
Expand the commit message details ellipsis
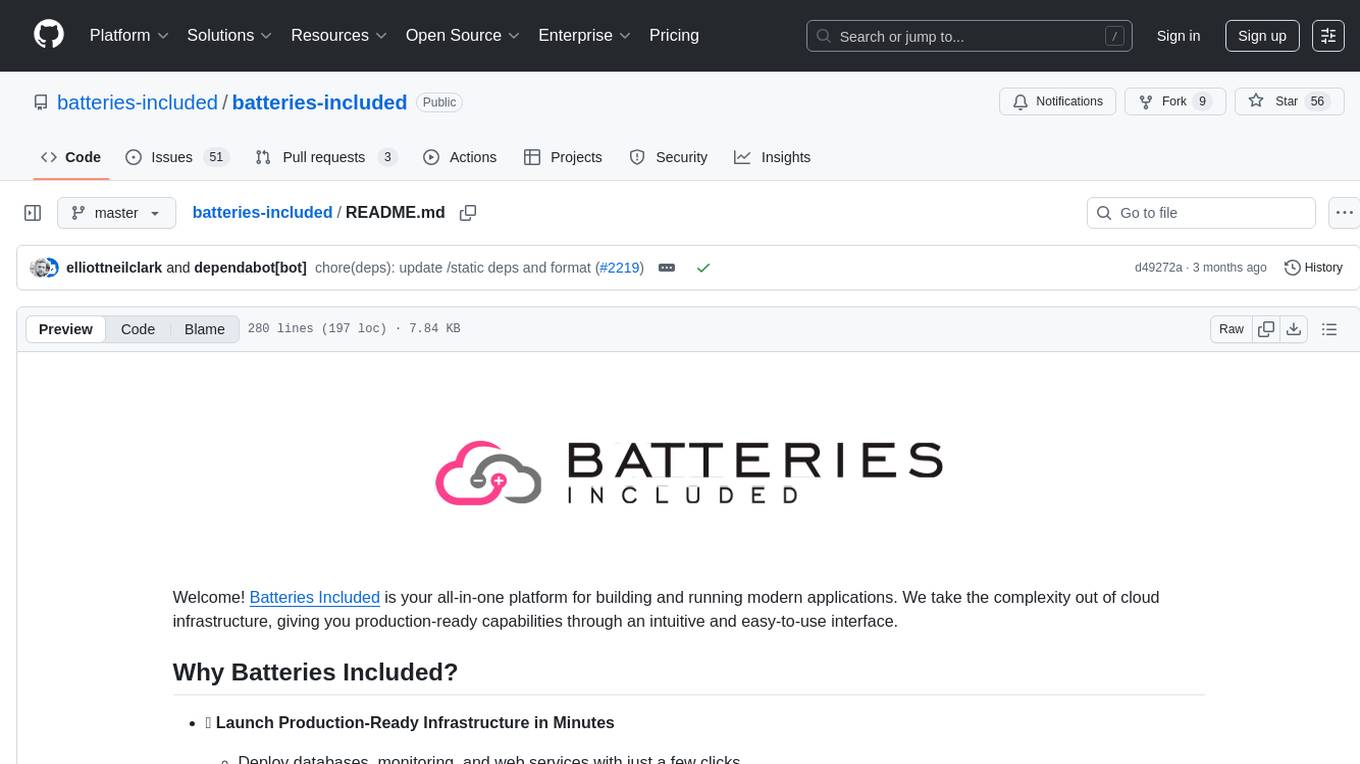point(667,268)
